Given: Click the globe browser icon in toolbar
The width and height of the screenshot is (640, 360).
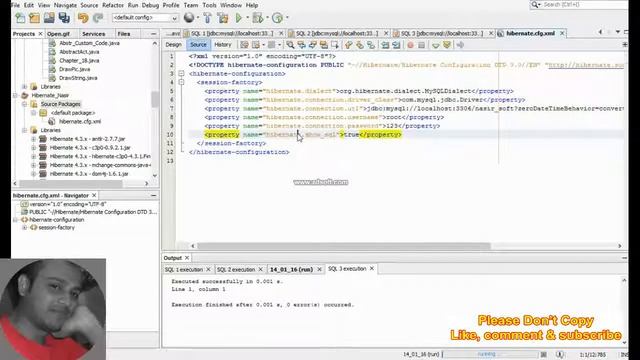Looking at the screenshot, I should [x=189, y=18].
